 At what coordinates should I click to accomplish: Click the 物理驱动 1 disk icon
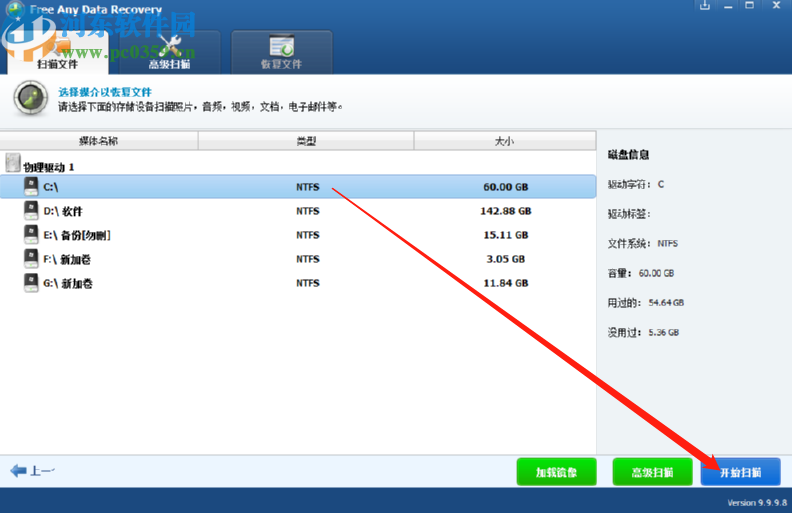click(13, 163)
